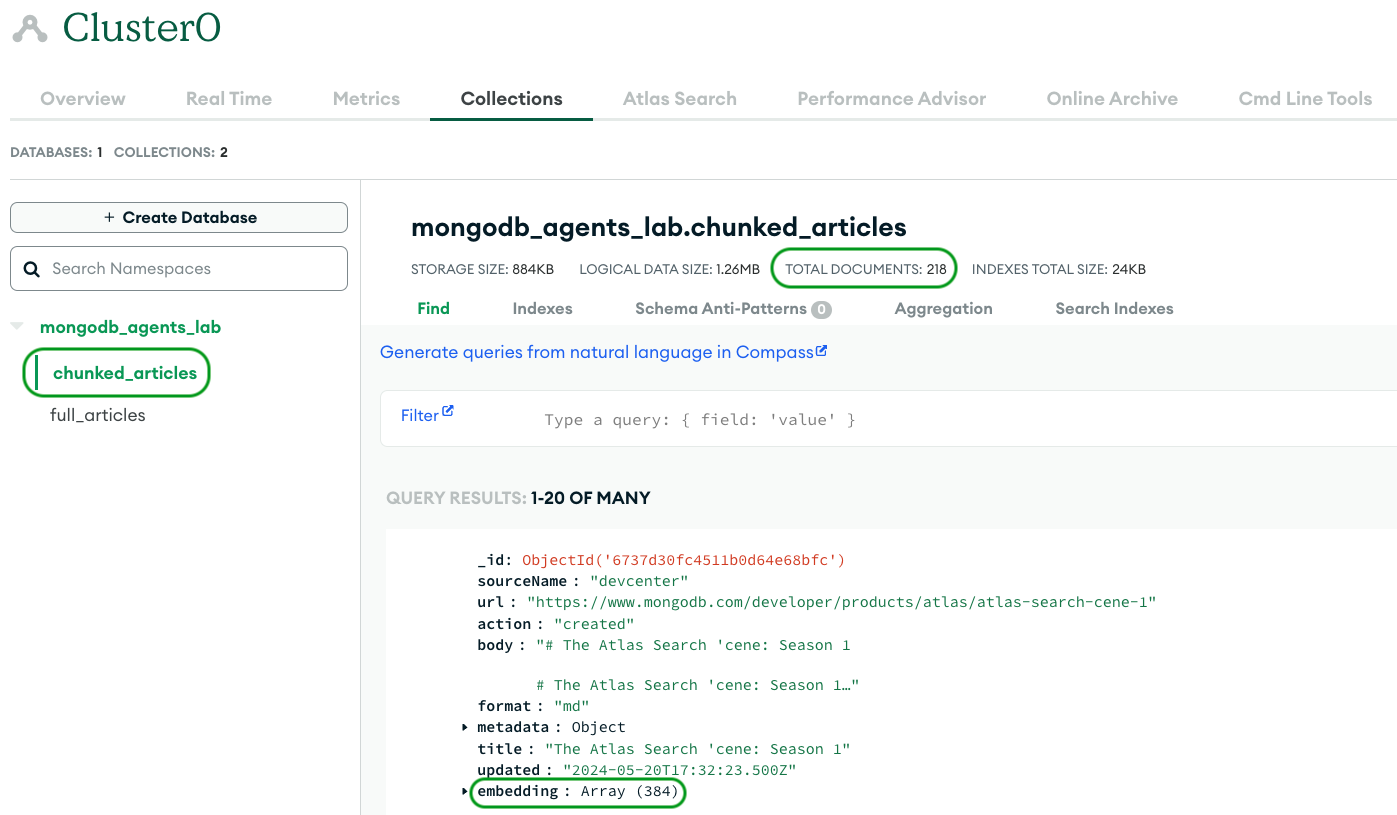Click the Cluster0 title
This screenshot has width=1397, height=815.
(x=142, y=27)
